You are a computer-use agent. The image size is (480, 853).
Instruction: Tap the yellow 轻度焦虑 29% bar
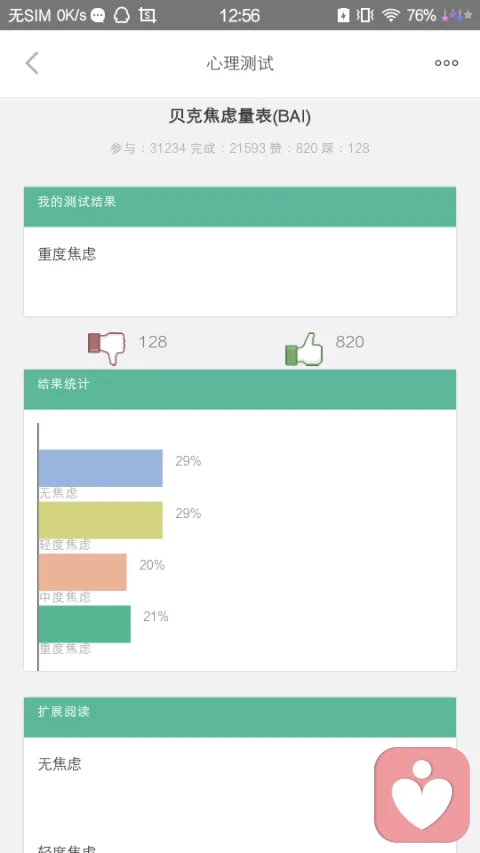101,520
